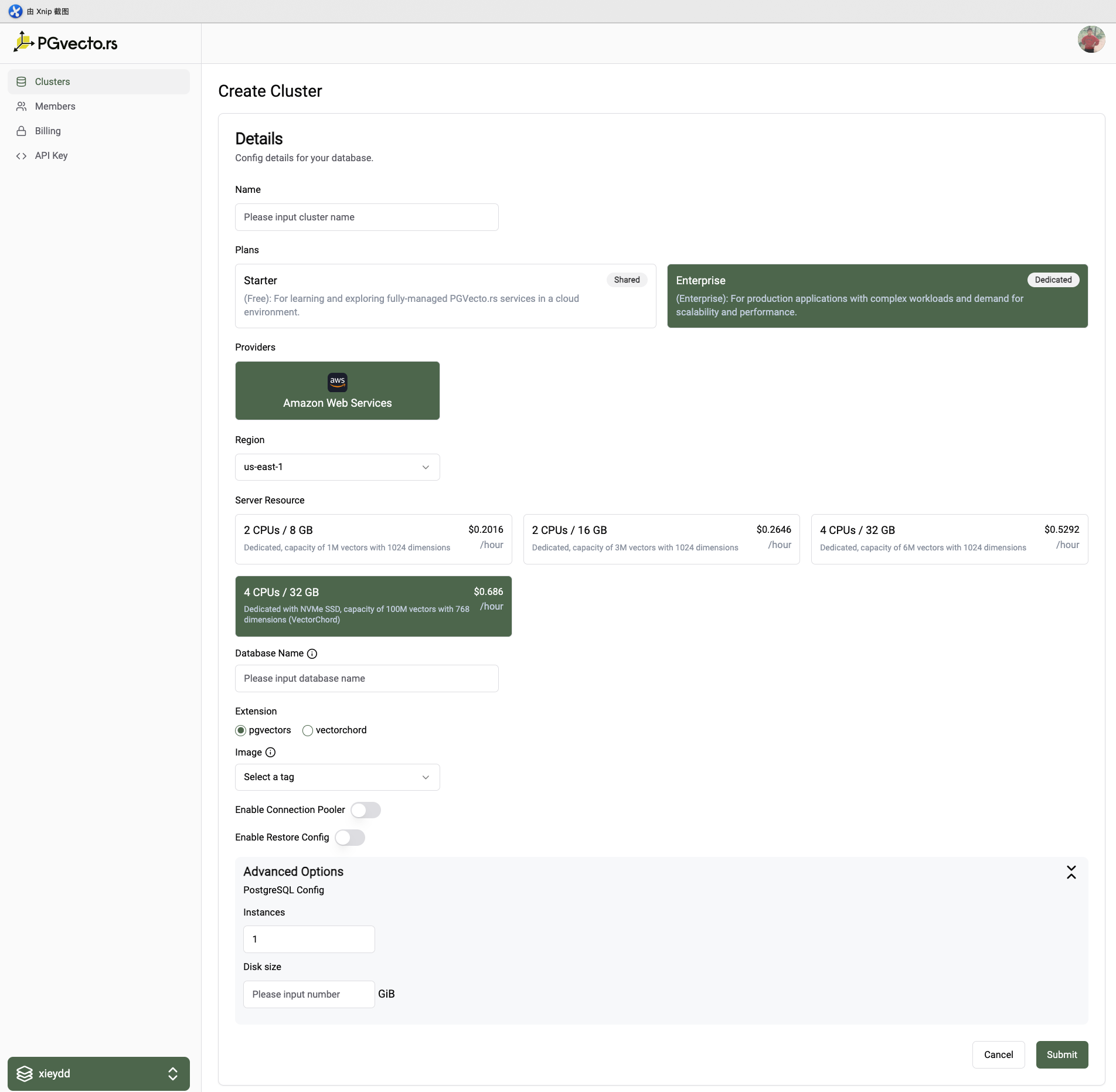
Task: Click the xieydd switcher up-down chevrons
Action: [173, 1073]
